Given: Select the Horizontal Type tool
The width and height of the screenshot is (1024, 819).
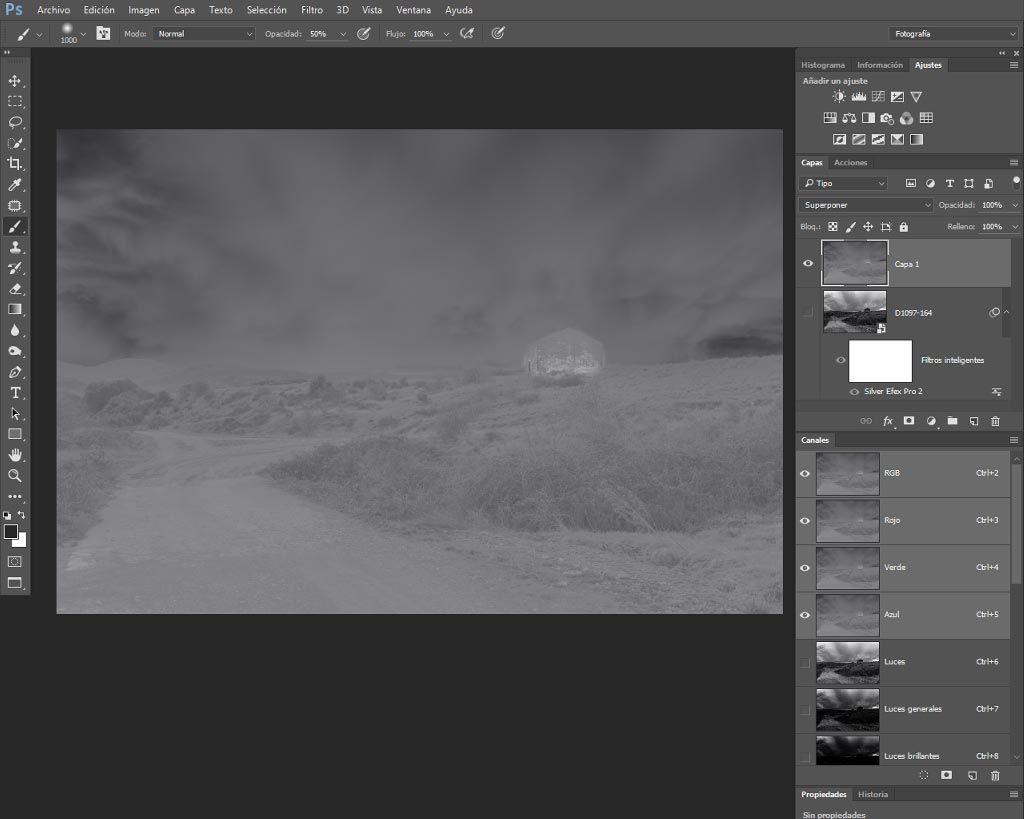Looking at the screenshot, I should [x=14, y=393].
